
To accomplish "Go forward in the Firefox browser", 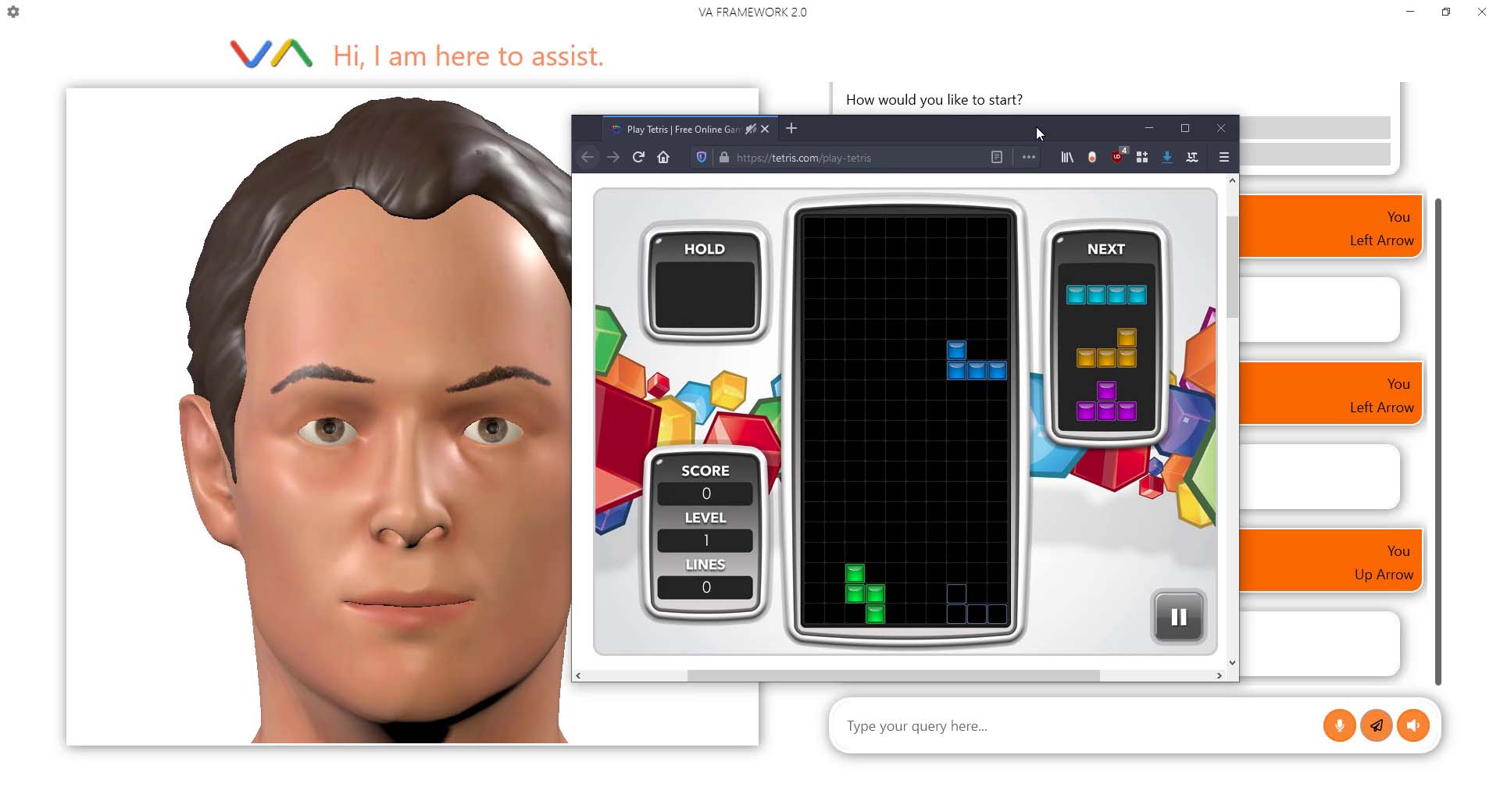I will pyautogui.click(x=613, y=157).
